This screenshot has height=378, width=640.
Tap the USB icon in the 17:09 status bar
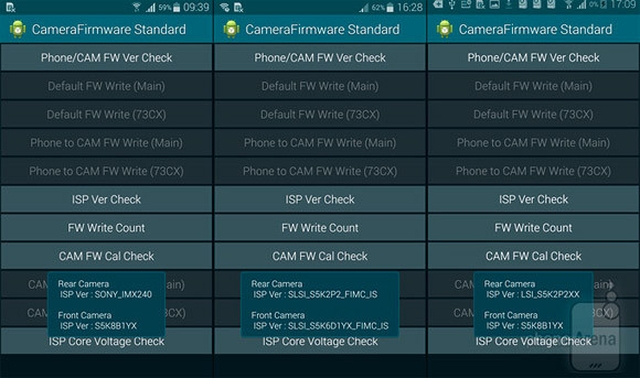pyautogui.click(x=452, y=5)
